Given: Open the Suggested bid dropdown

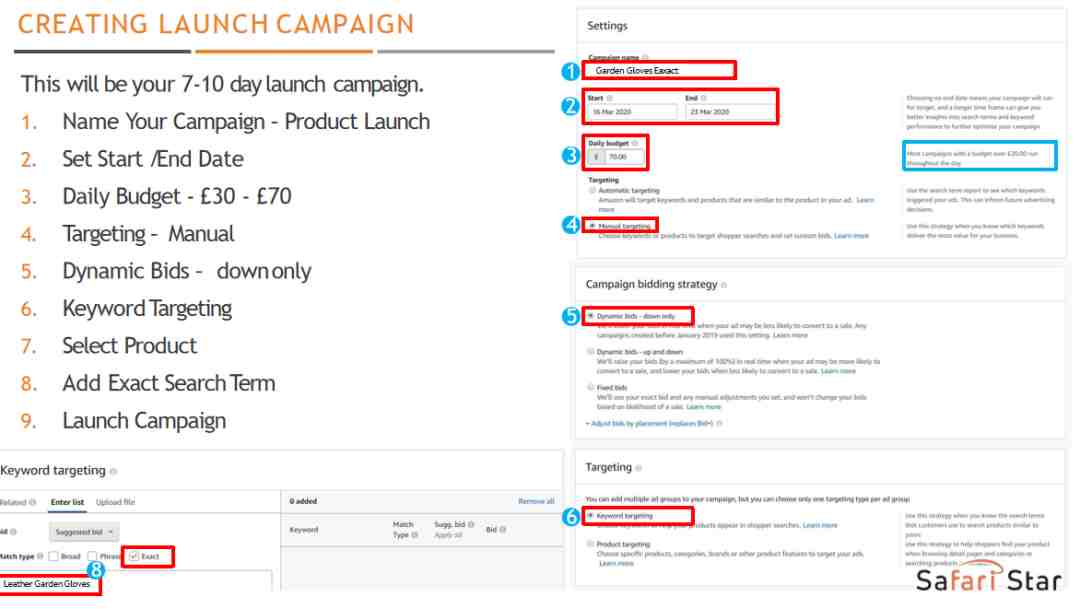Looking at the screenshot, I should click(x=83, y=532).
